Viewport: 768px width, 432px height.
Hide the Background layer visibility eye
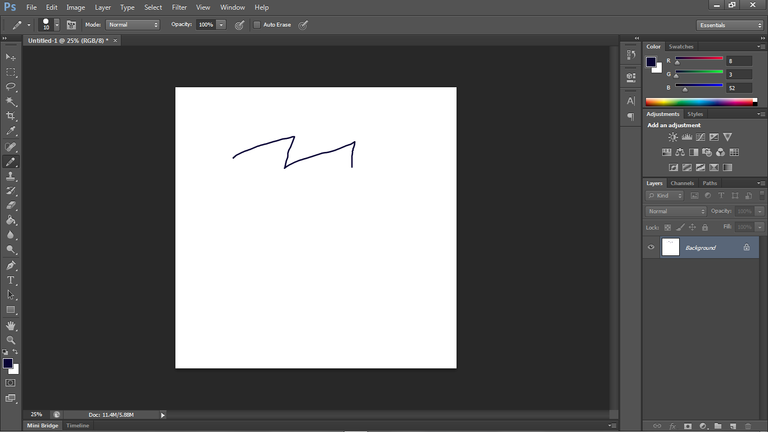[x=651, y=247]
